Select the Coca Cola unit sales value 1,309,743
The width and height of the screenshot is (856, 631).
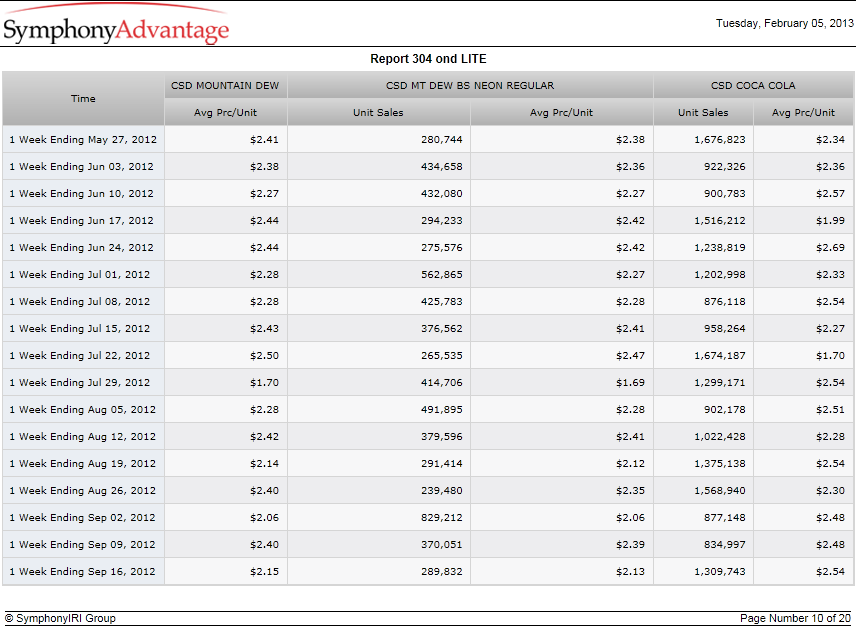click(720, 572)
